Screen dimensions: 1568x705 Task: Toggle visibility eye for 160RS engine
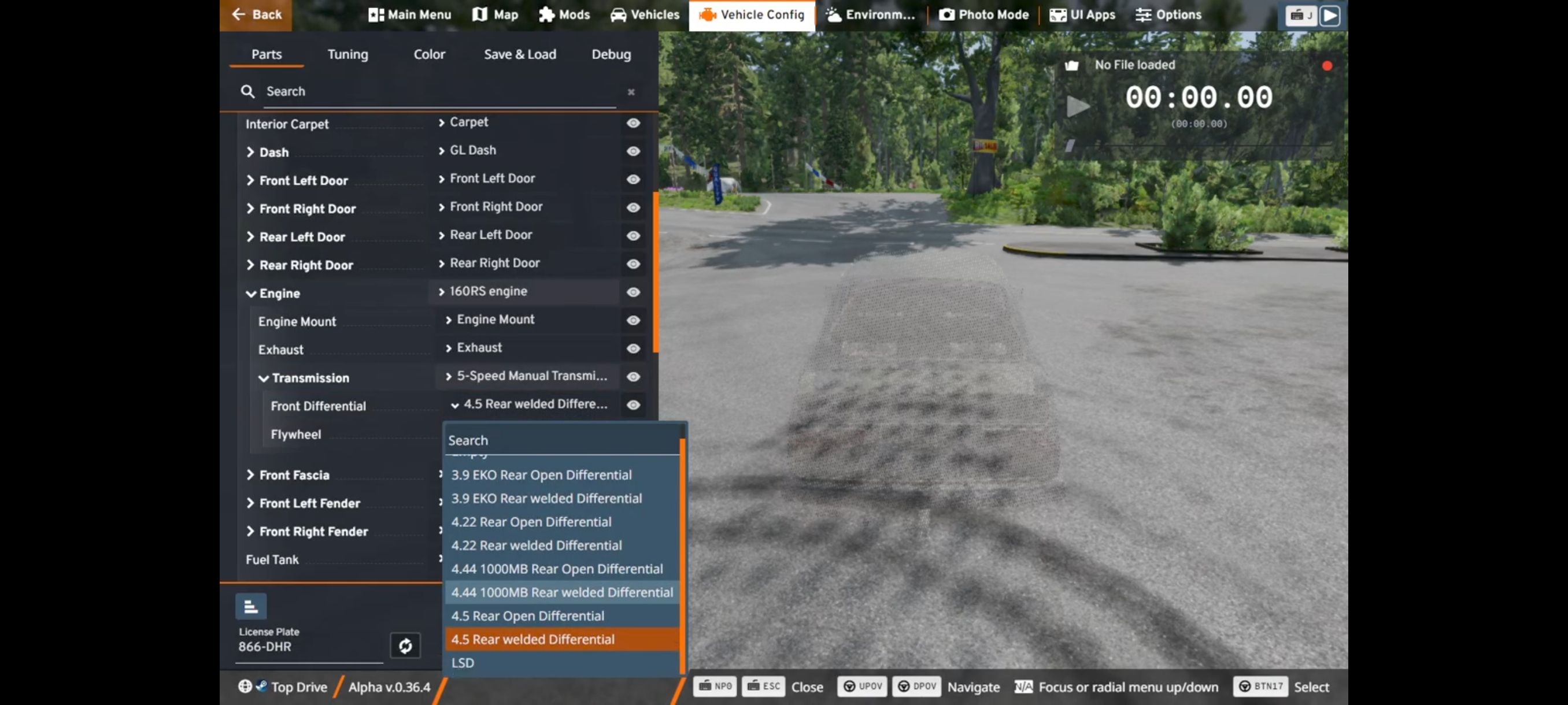coord(633,292)
